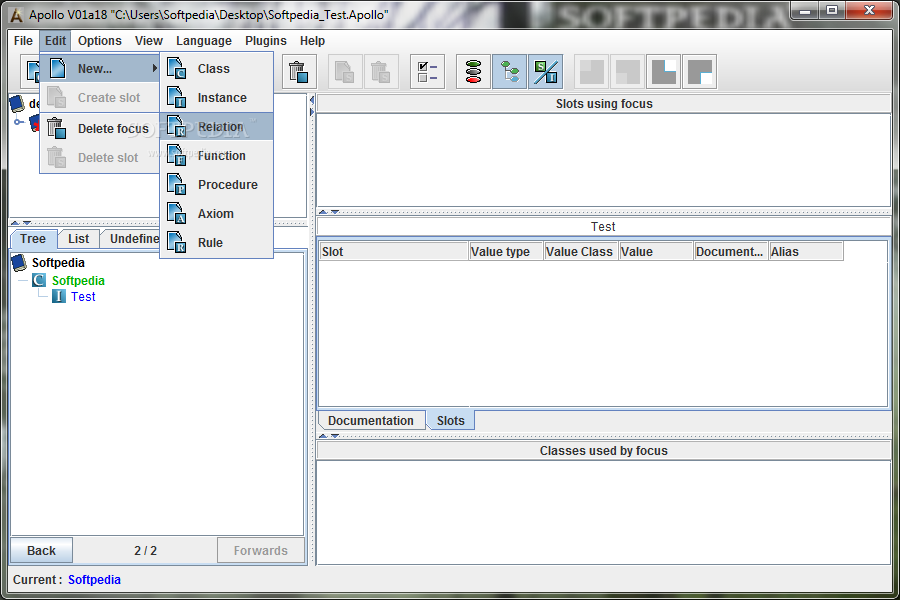Screen dimensions: 900x600
Task: Click the I instance icon next to Test
Action: click(x=59, y=296)
